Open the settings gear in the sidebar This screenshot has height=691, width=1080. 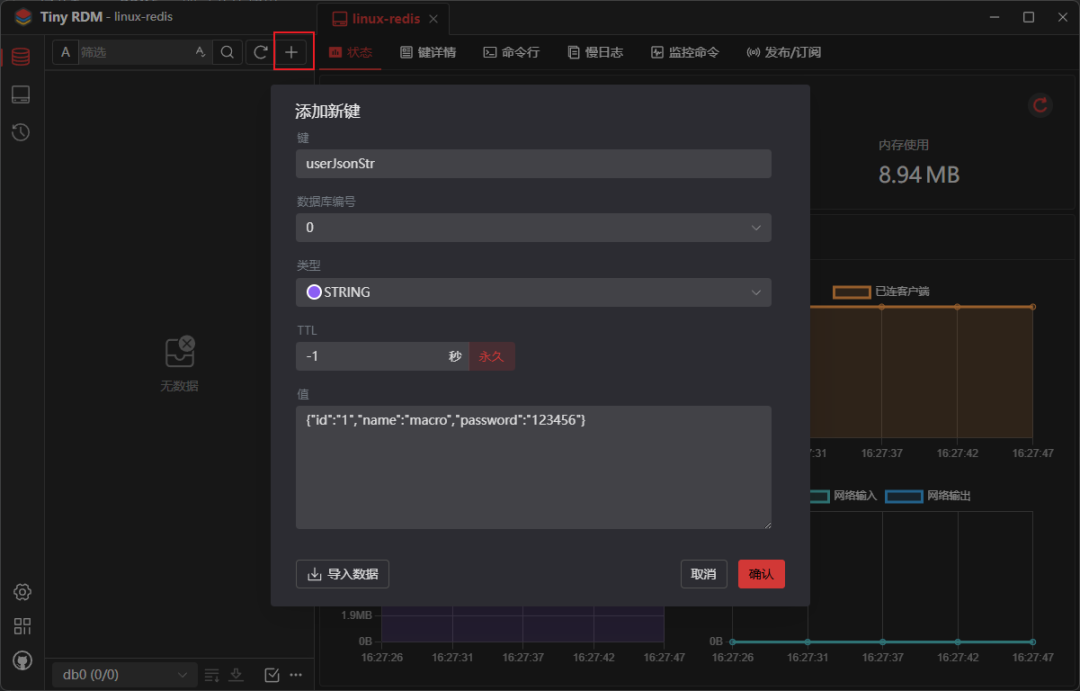pos(22,592)
